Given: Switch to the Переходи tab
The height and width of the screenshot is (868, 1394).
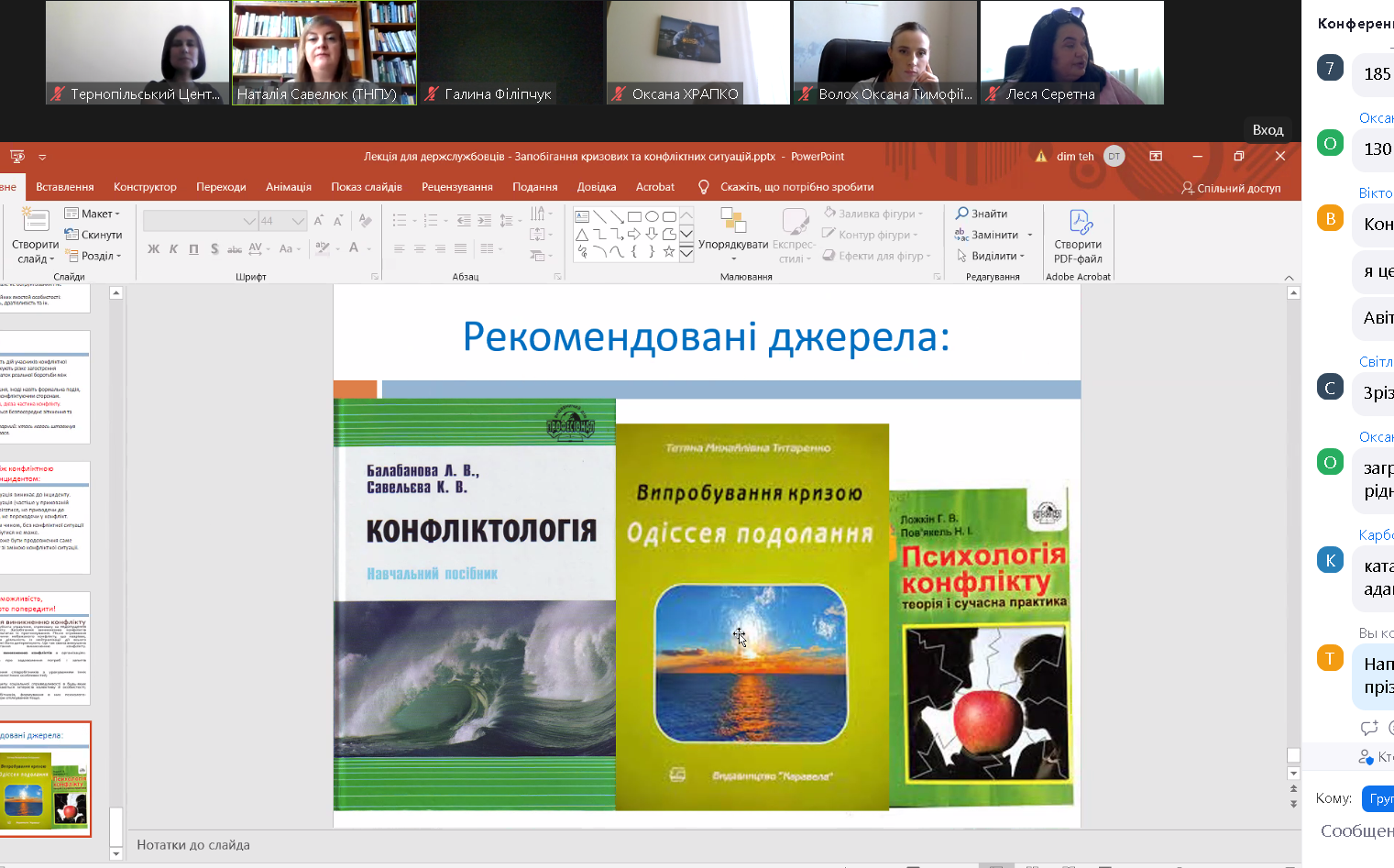Looking at the screenshot, I should click(x=221, y=187).
